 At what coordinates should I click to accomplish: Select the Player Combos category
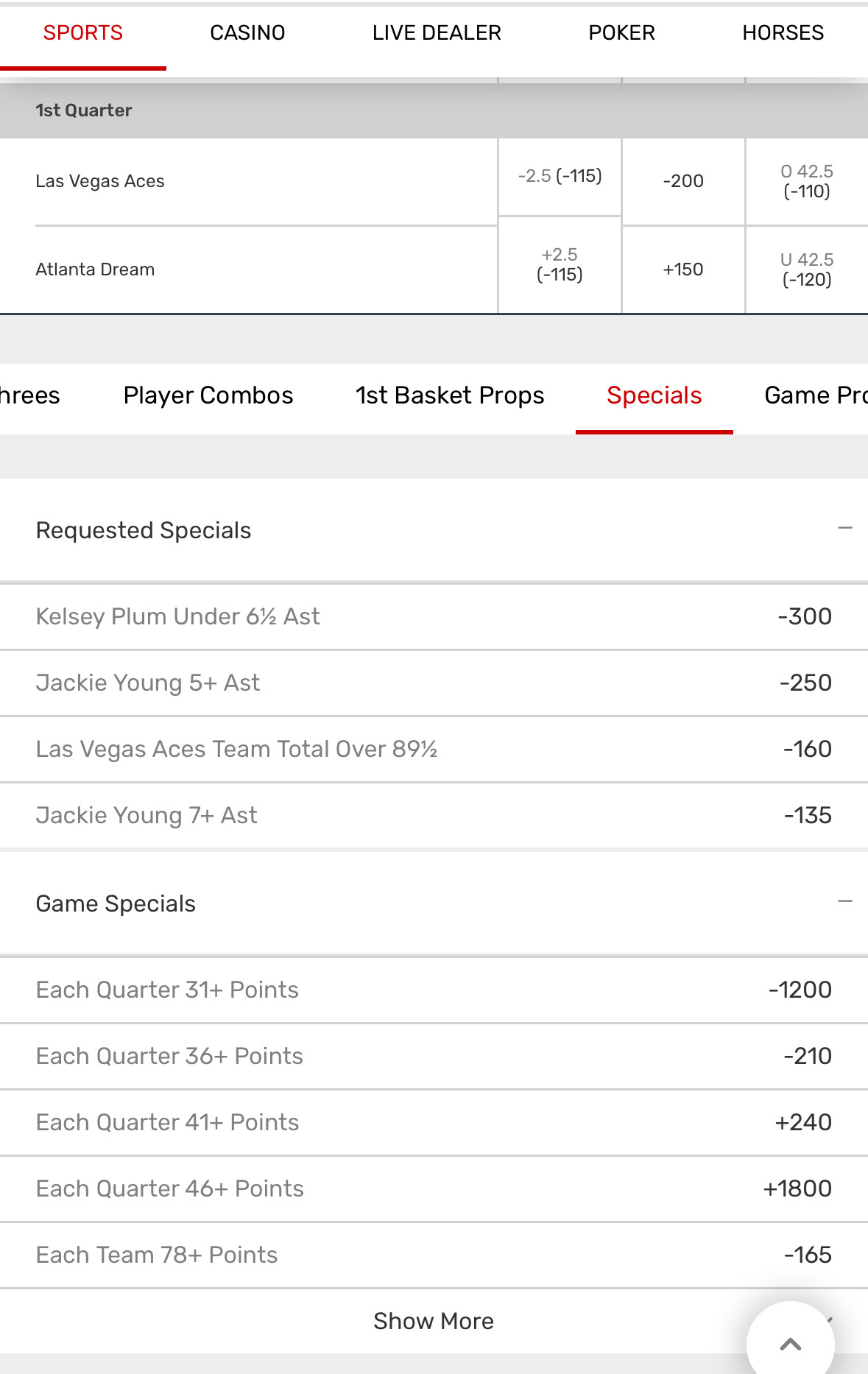[x=208, y=396]
